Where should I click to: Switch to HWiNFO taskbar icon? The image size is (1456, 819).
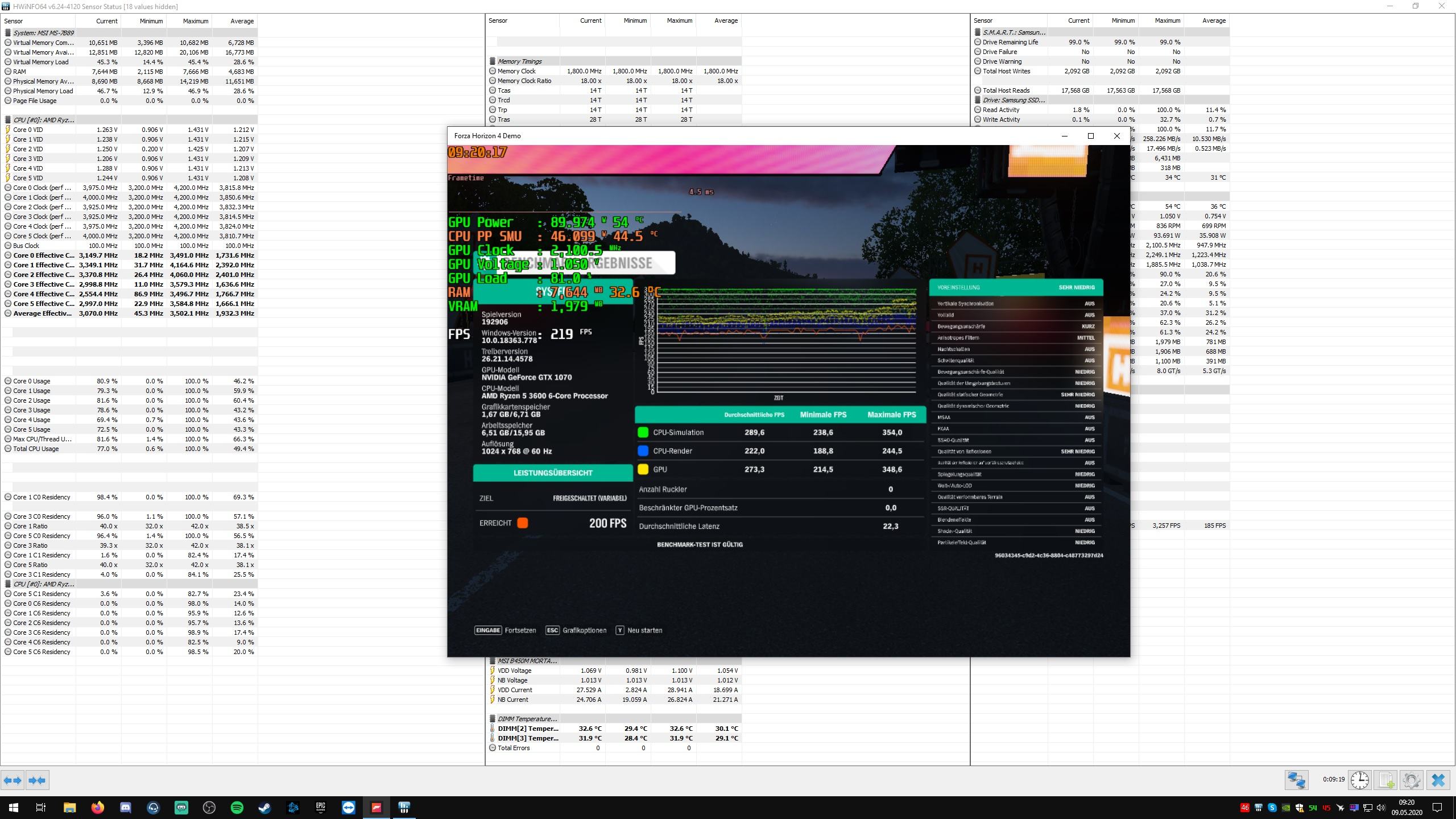404,808
